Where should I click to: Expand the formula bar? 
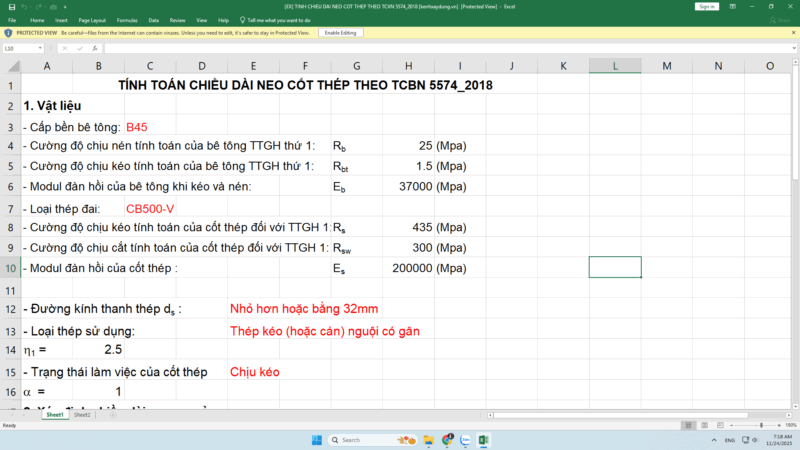click(793, 47)
